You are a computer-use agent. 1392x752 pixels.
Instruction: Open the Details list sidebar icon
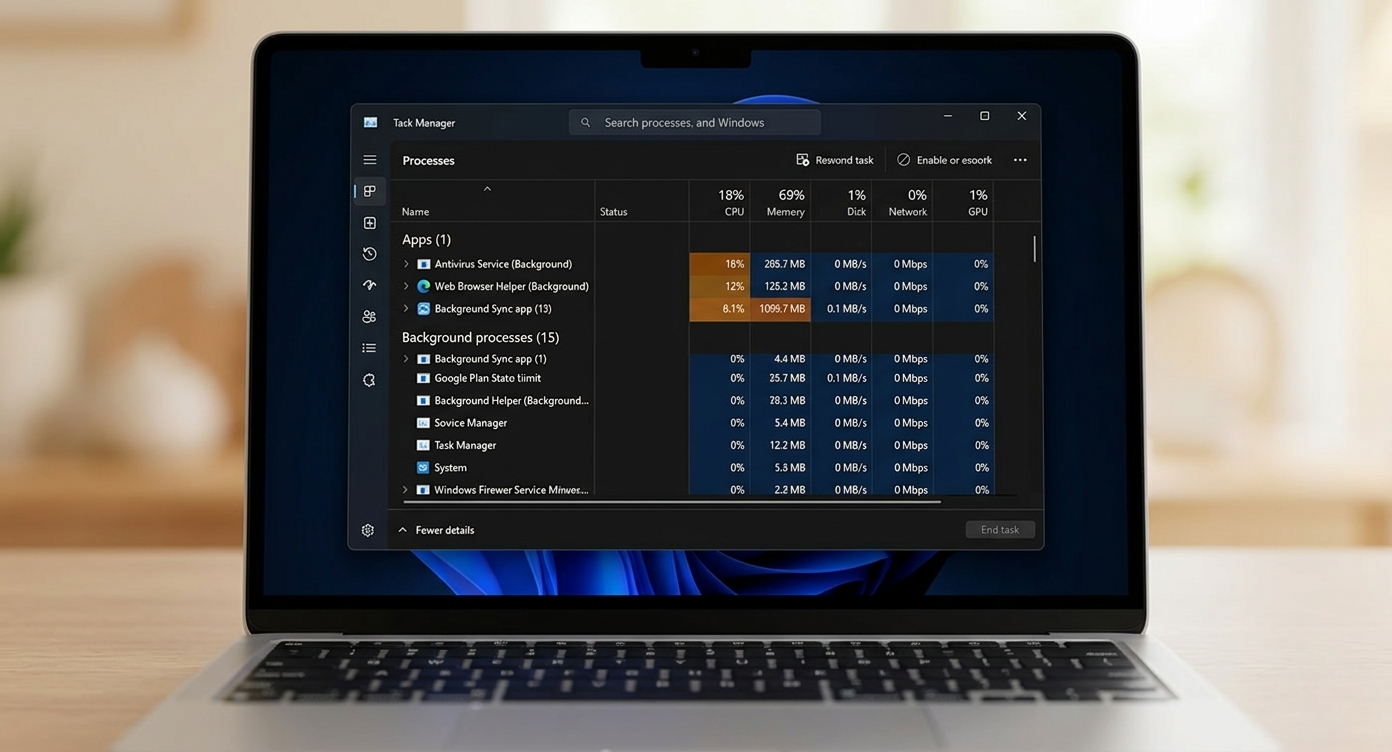click(x=369, y=348)
